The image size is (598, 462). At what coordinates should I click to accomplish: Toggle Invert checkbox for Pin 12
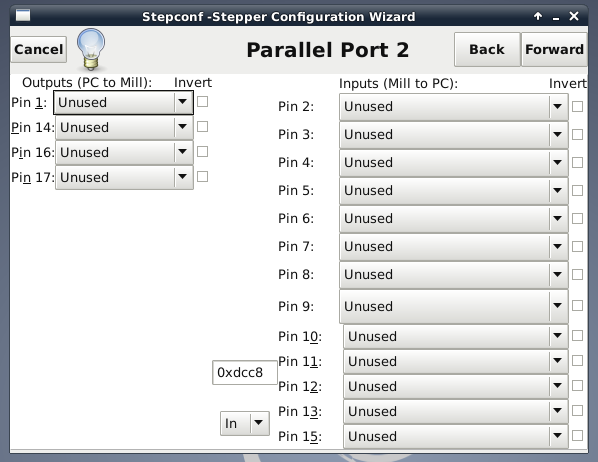[x=577, y=386]
